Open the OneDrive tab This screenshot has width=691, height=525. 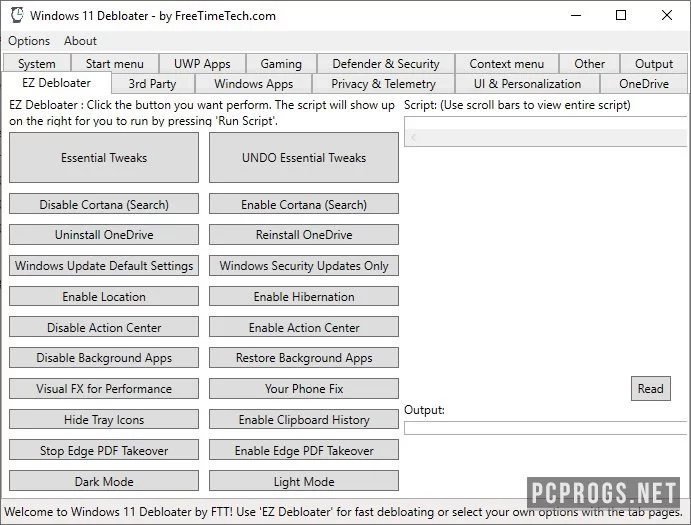644,84
